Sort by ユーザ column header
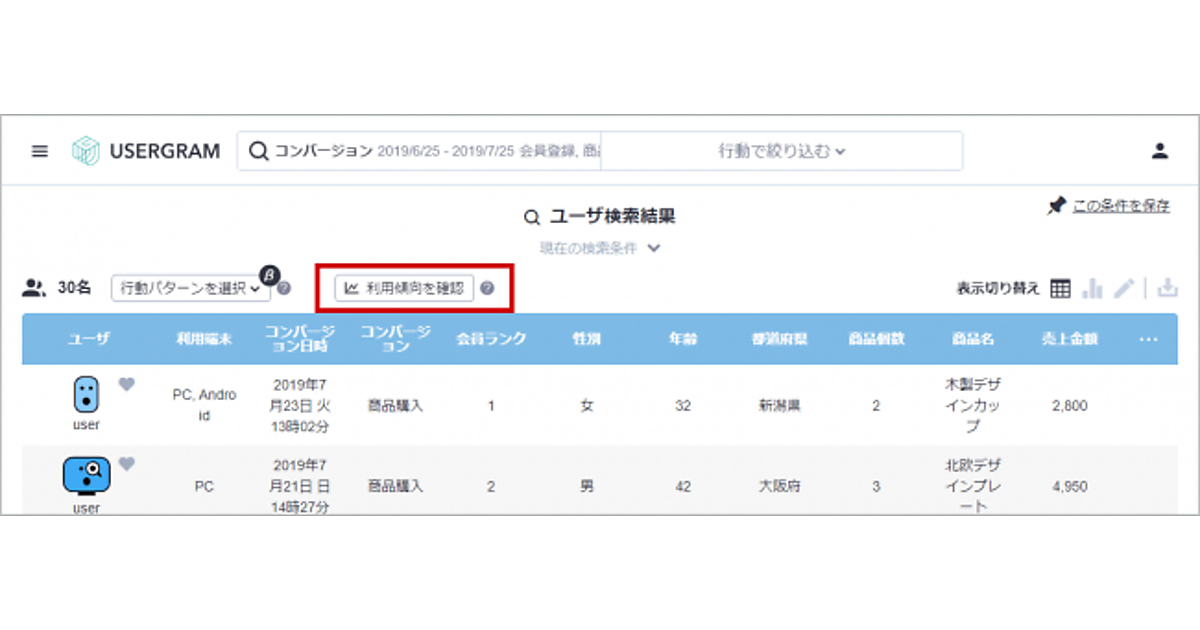 [x=87, y=339]
